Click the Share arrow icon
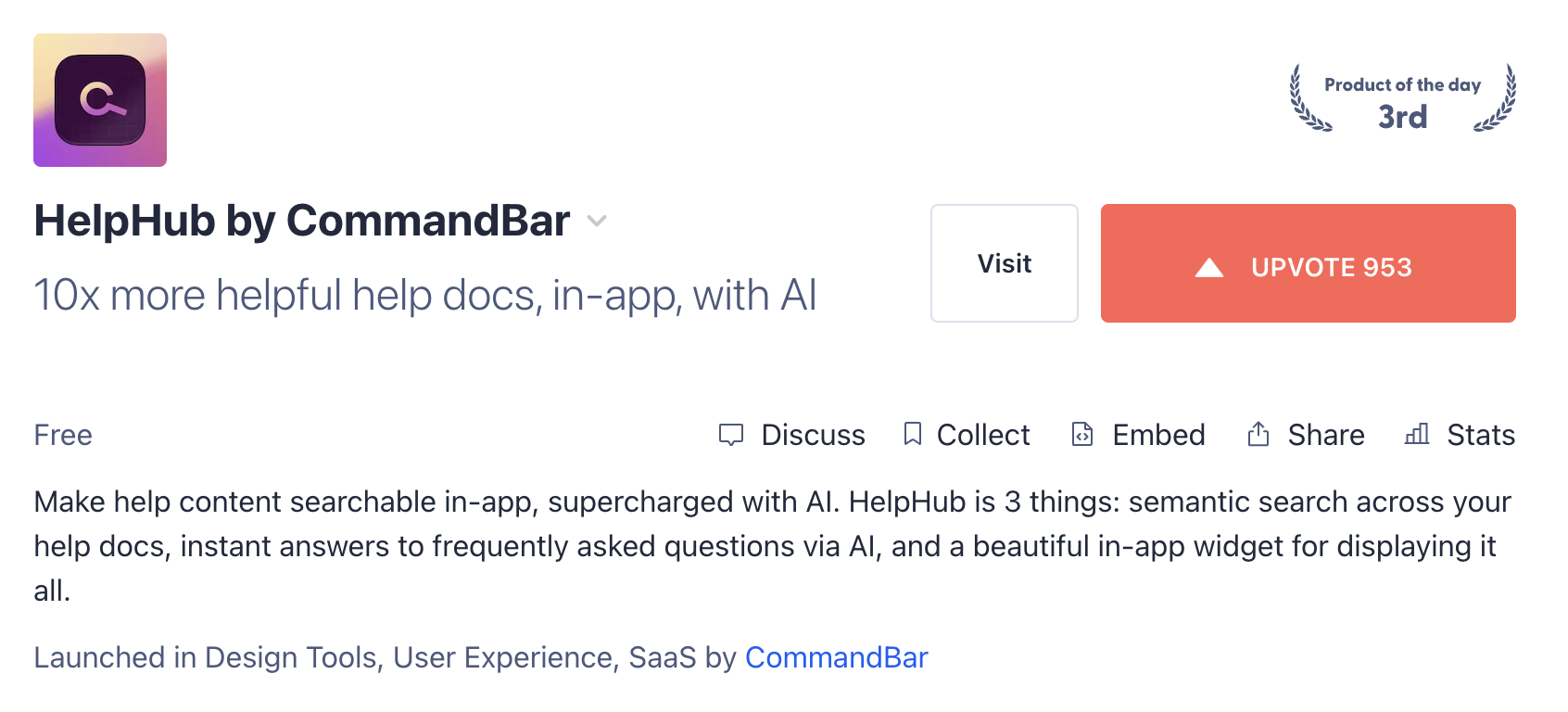The width and height of the screenshot is (1568, 712). [x=1258, y=434]
